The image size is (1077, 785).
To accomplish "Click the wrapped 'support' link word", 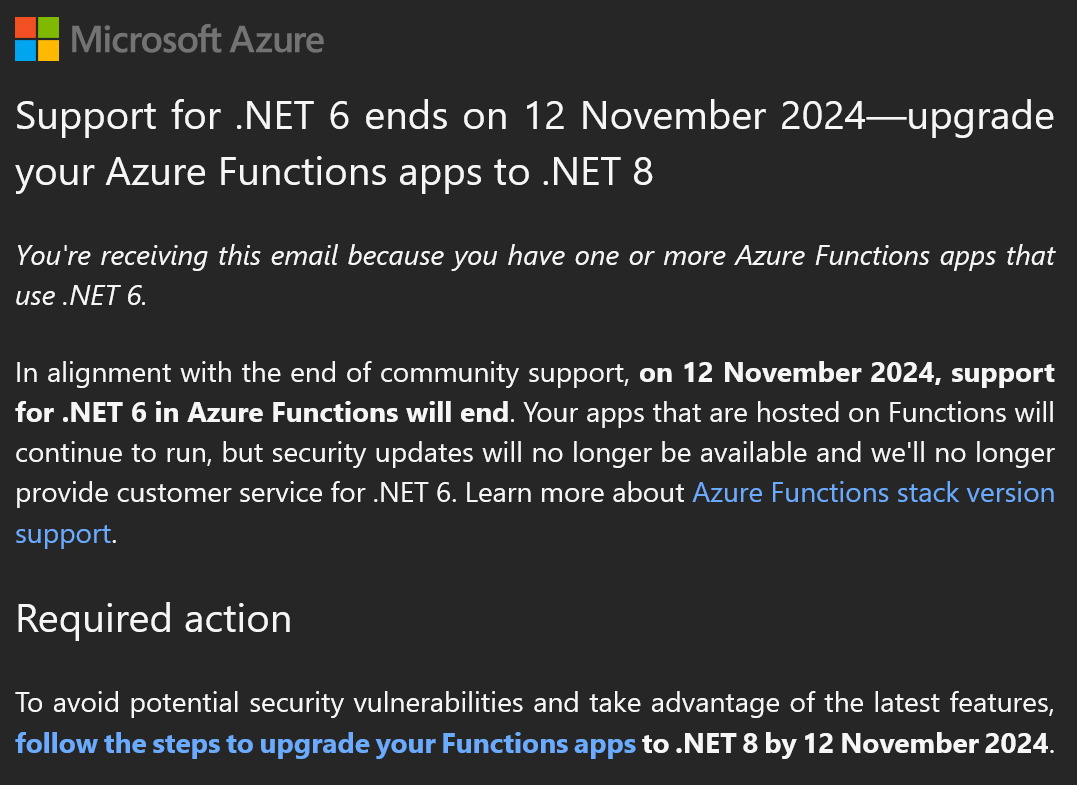I will tap(63, 534).
